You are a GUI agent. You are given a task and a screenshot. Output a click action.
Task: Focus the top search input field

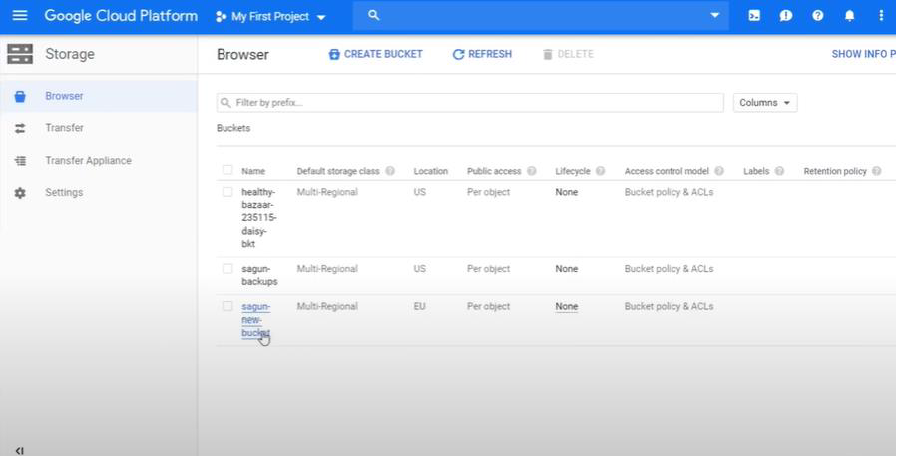coord(540,16)
